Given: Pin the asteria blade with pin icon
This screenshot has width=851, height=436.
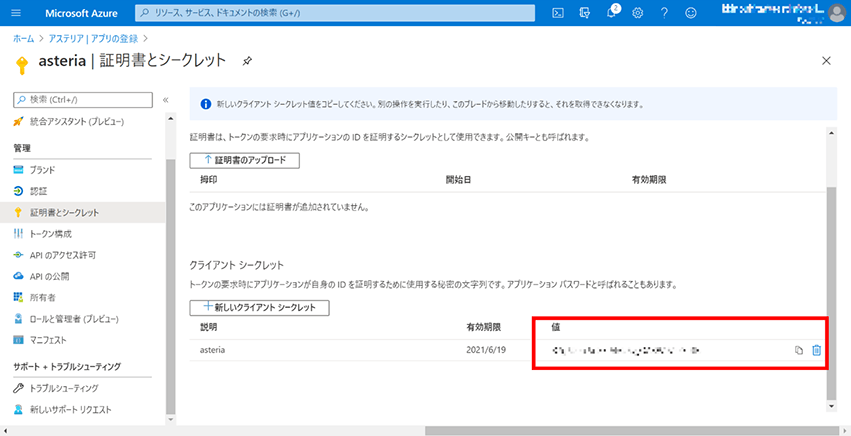Looking at the screenshot, I should [247, 61].
